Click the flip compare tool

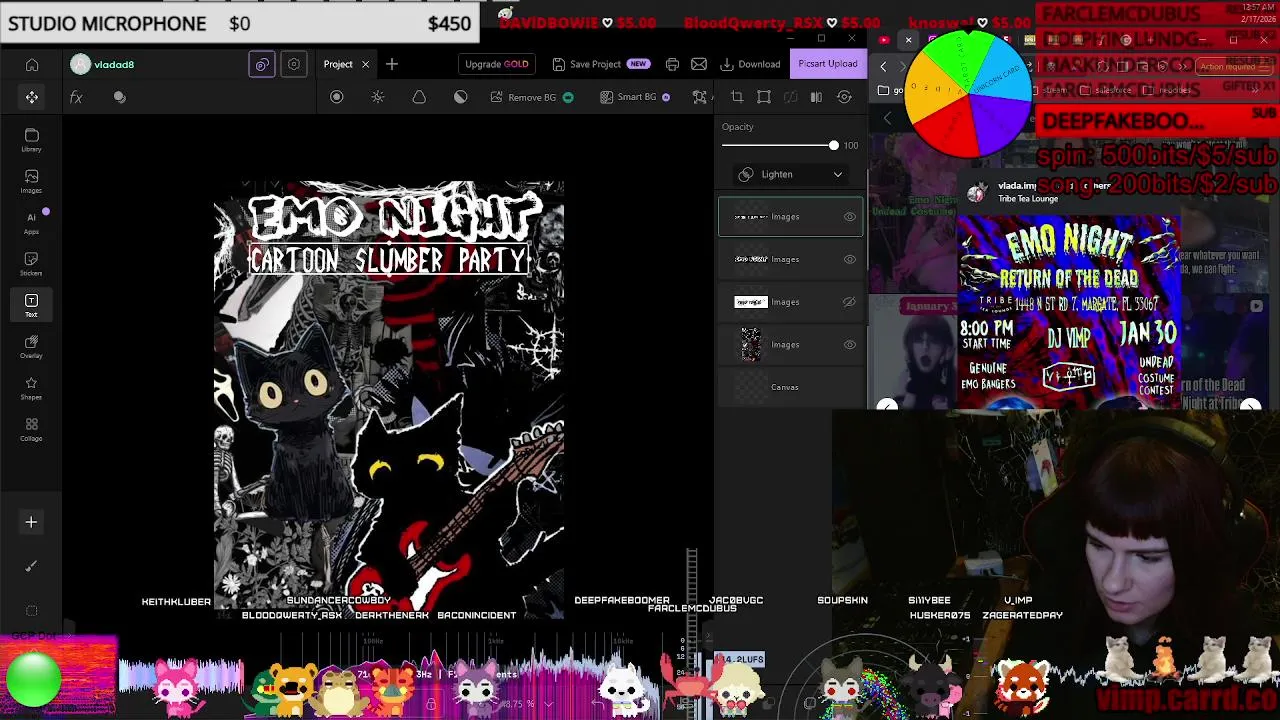[816, 97]
